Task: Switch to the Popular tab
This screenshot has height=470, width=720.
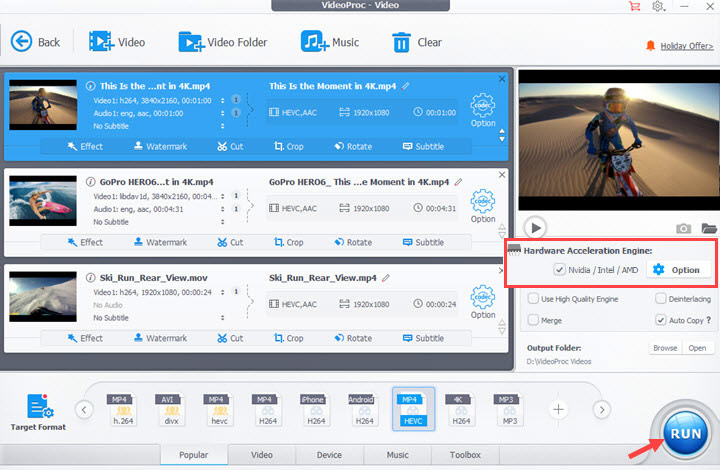Action: (x=193, y=454)
